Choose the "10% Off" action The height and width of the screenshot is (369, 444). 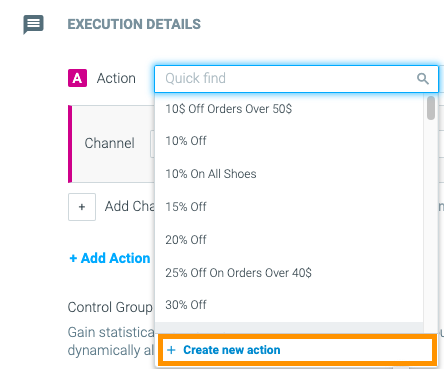(289, 141)
